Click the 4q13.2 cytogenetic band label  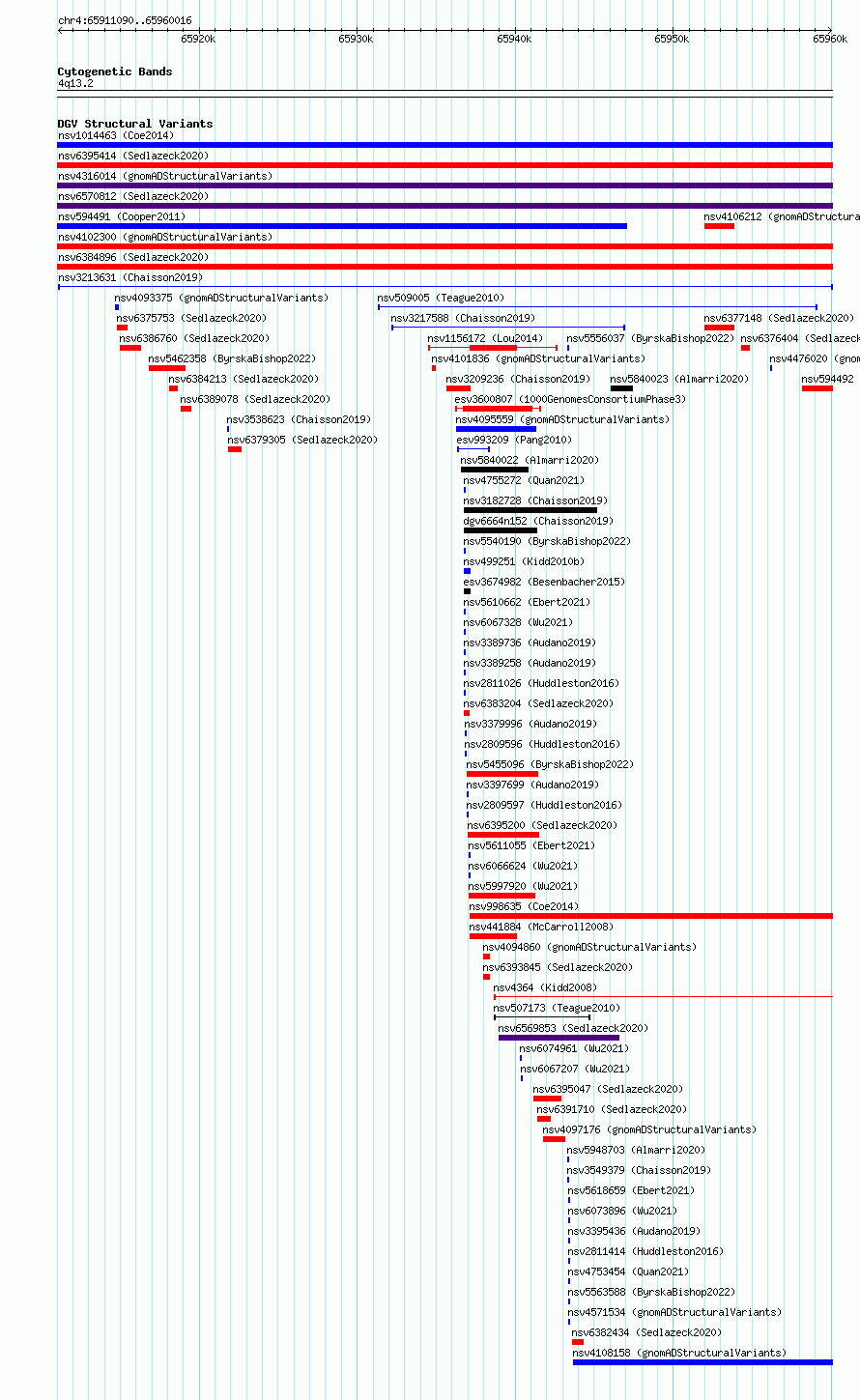(x=75, y=83)
